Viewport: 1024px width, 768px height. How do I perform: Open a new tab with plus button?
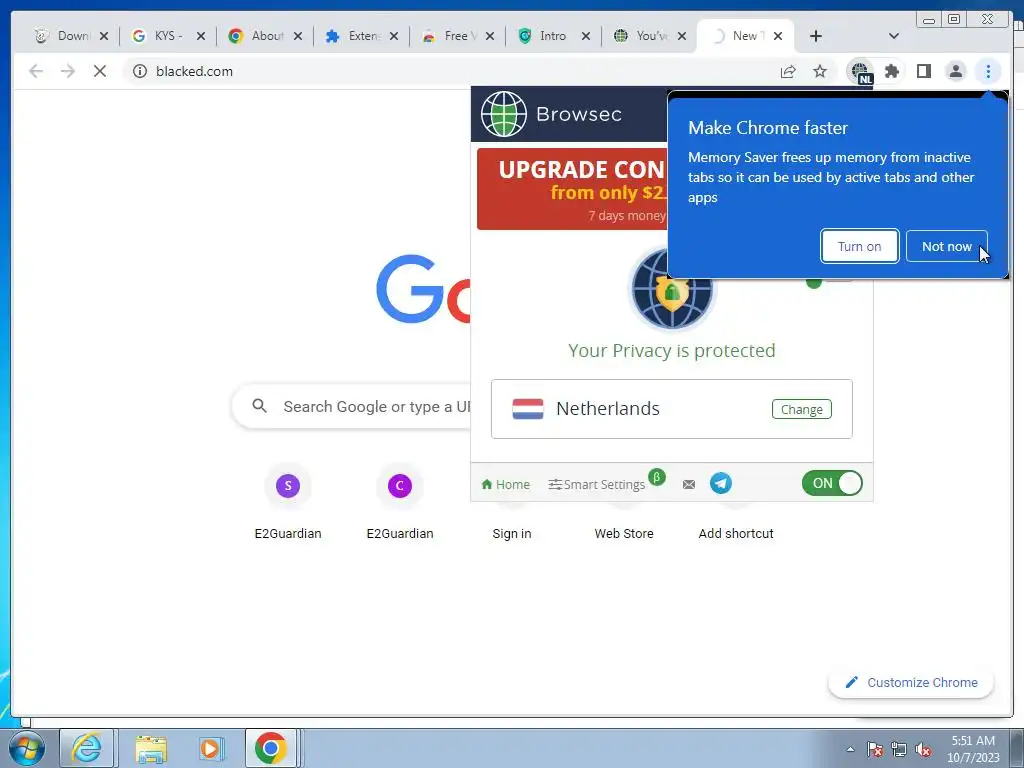816,36
